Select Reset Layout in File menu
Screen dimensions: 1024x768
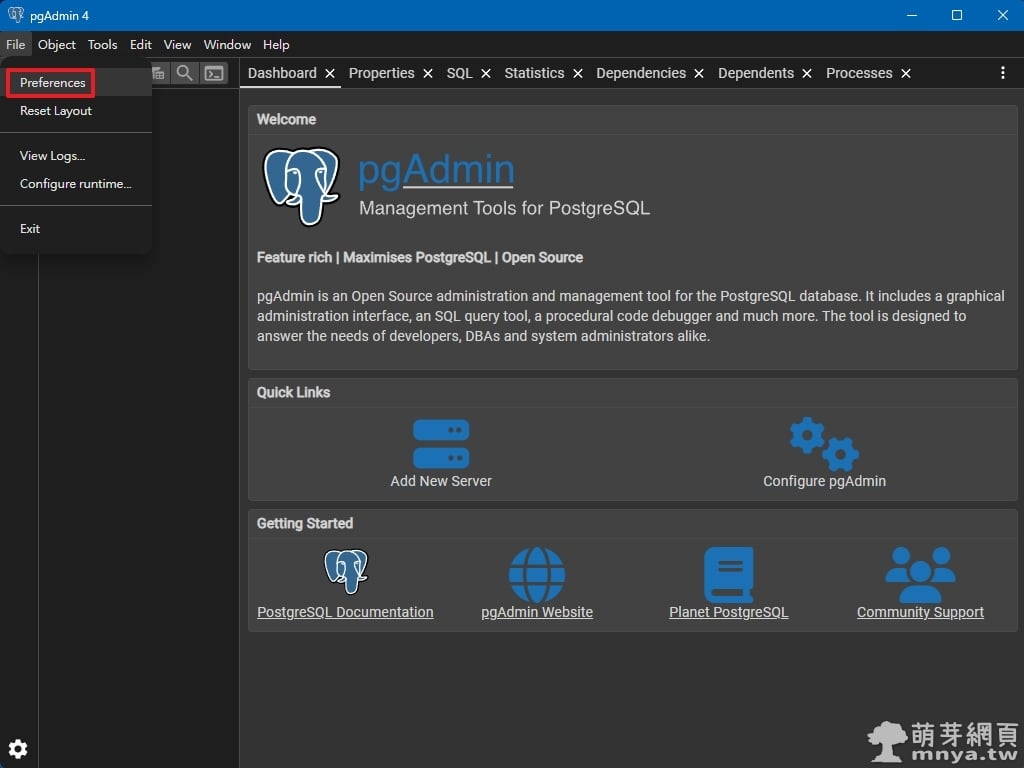[x=56, y=111]
